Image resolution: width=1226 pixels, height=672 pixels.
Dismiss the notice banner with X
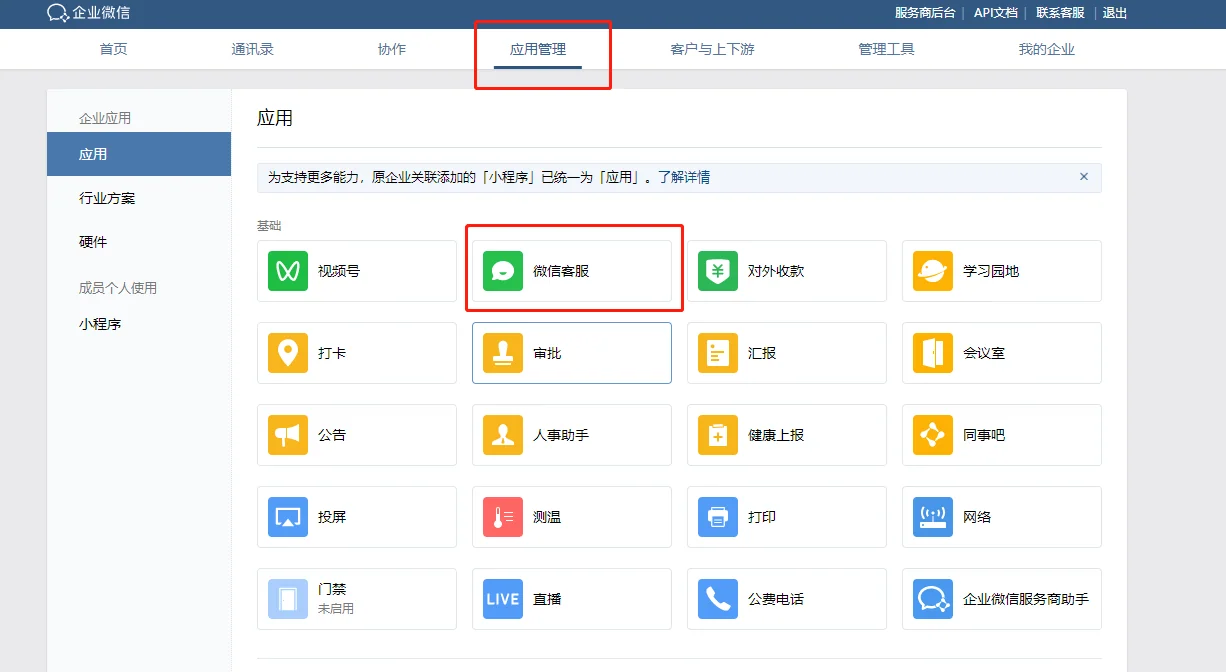tap(1083, 177)
